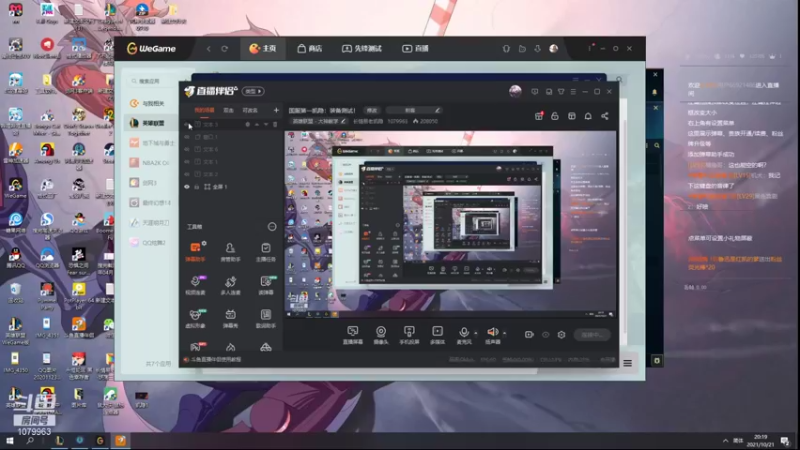The image size is (800, 450).
Task: Expand speaker options arrow
Action: [x=505, y=333]
